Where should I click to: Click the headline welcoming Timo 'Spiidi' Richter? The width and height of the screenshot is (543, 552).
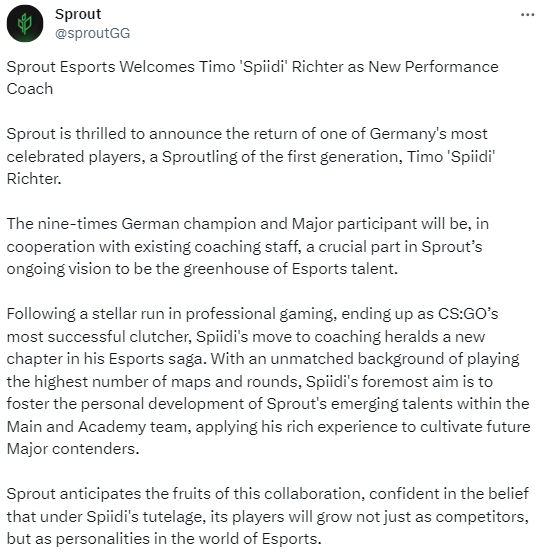[x=252, y=78]
